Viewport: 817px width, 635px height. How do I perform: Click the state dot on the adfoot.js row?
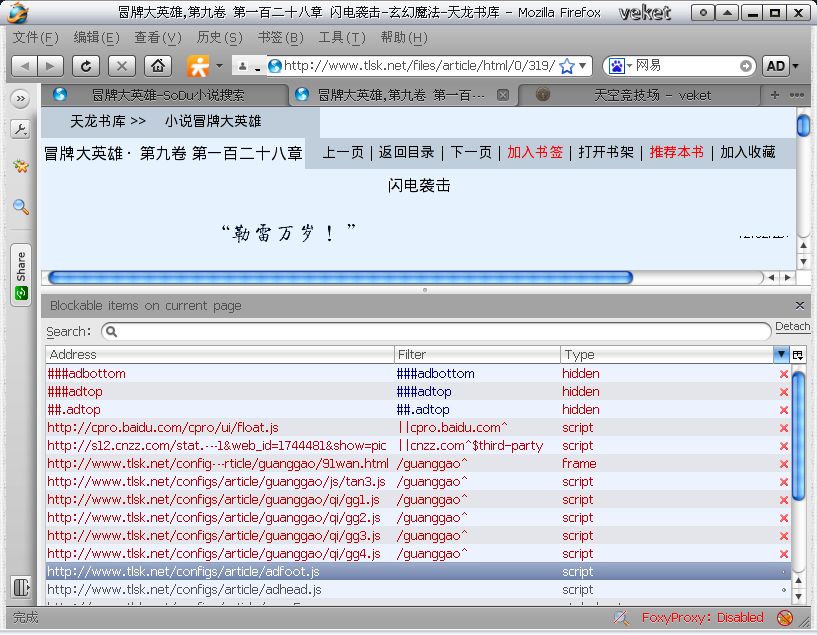coord(784,572)
